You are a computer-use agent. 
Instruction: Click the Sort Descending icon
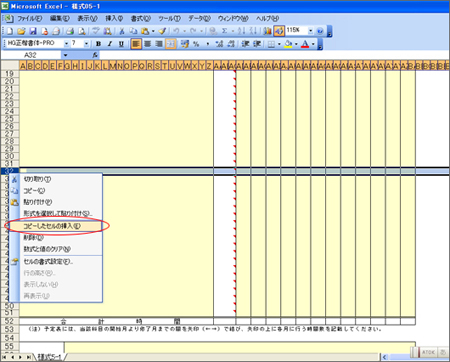pos(253,31)
